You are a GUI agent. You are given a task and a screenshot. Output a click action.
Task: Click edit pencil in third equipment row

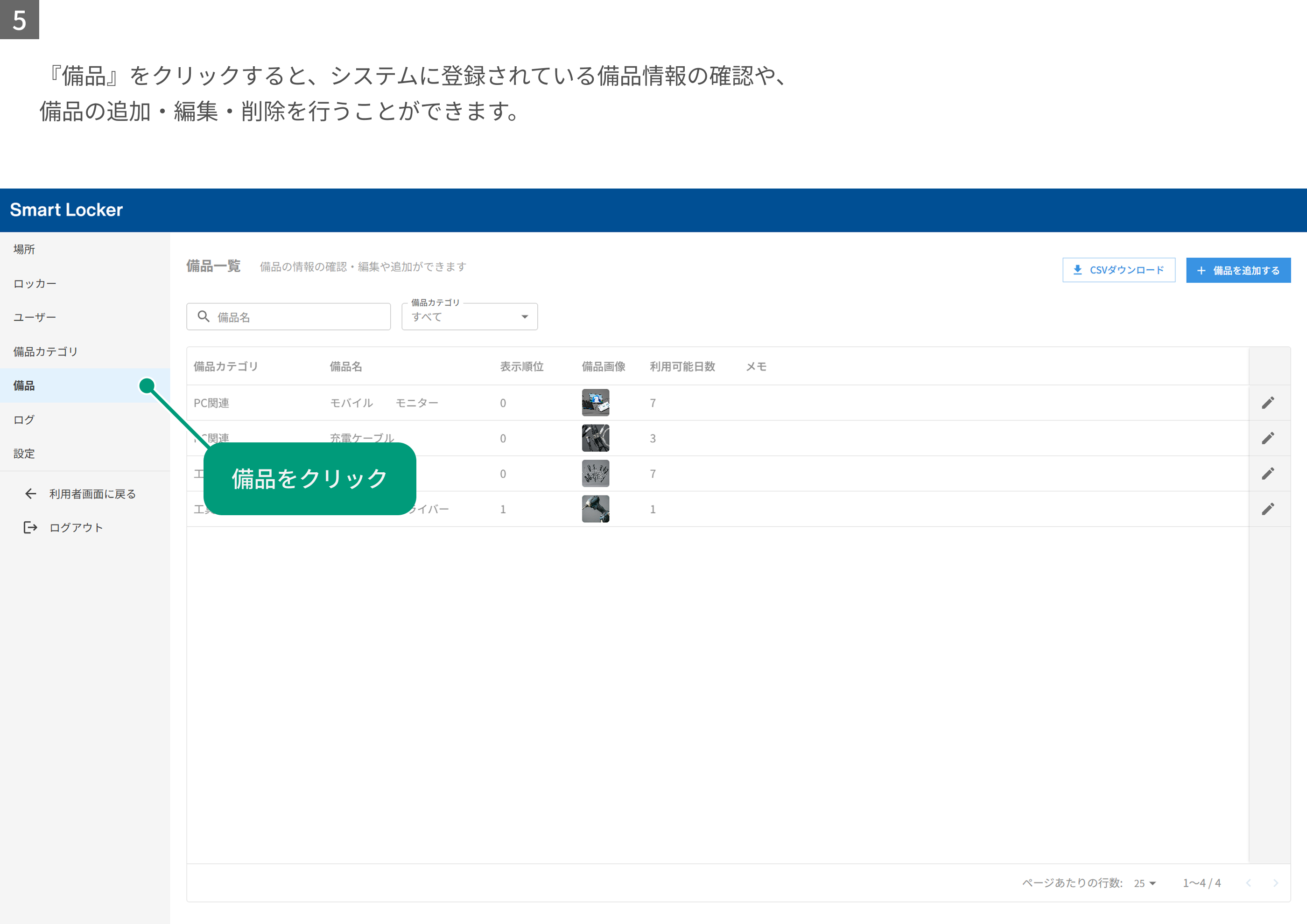point(1268,473)
